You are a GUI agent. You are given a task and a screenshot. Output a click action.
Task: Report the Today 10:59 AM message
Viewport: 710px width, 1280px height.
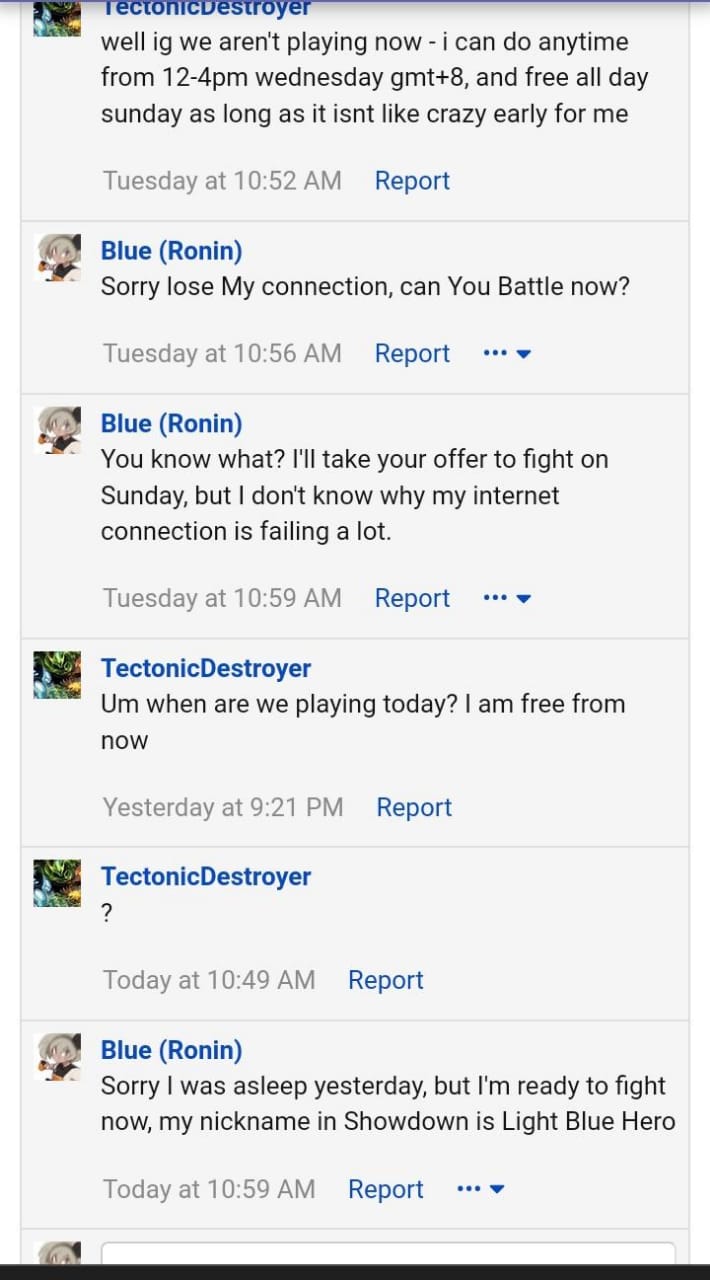pos(386,1190)
